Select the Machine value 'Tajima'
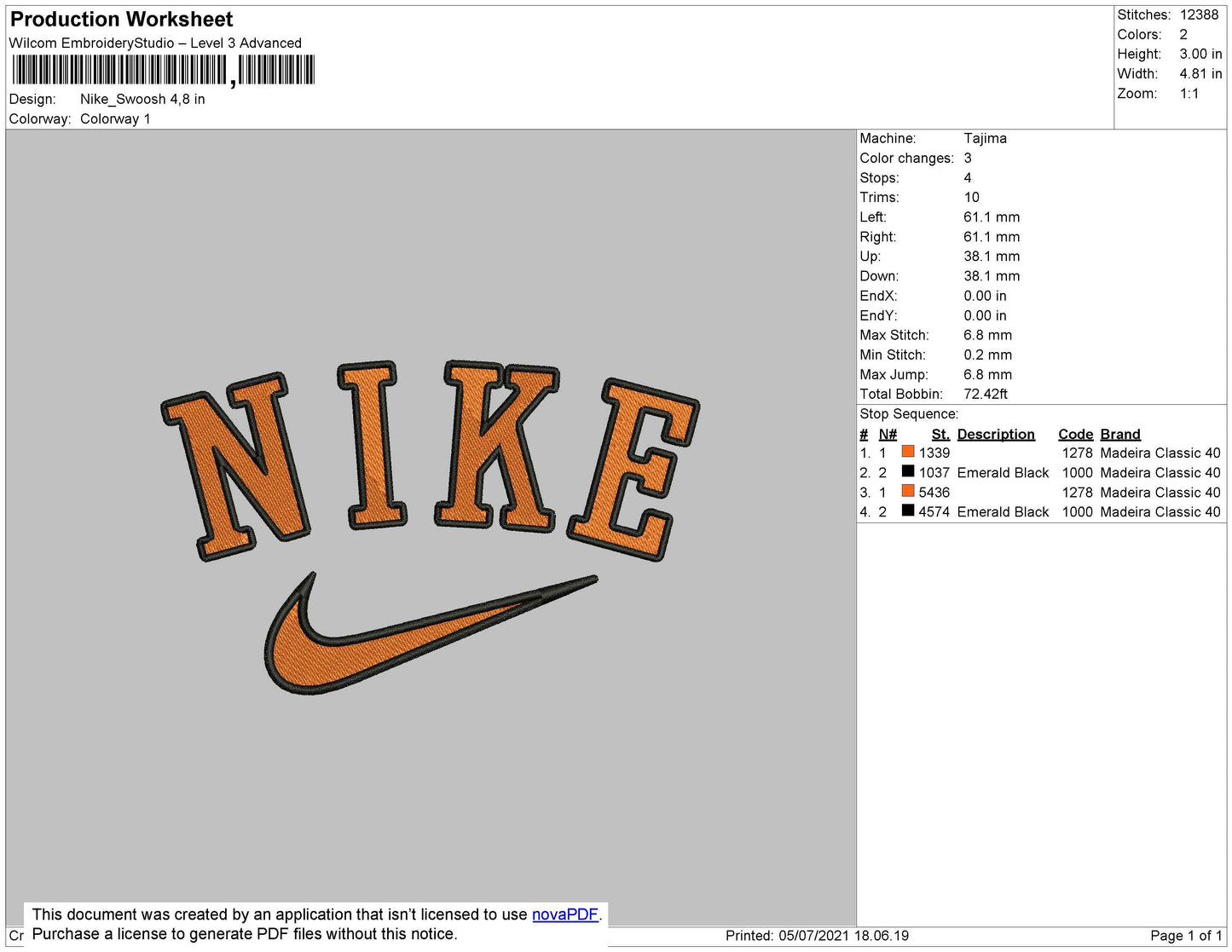The width and height of the screenshot is (1232, 952). 985,138
